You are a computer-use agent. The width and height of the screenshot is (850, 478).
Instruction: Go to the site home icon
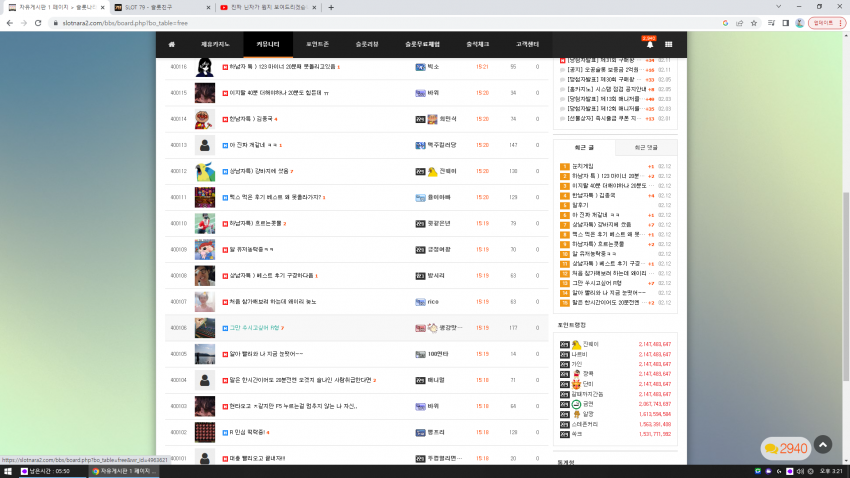point(172,44)
